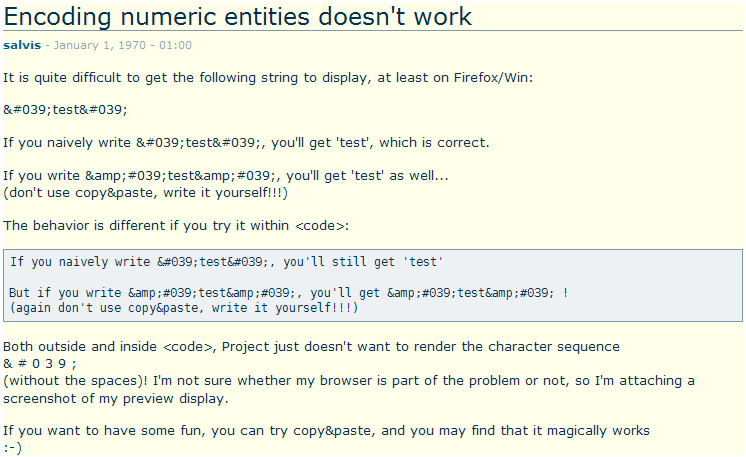Viewport: 746px width, 457px height.
Task: Click the smiley ":-)" text
Action: pyautogui.click(x=12, y=447)
